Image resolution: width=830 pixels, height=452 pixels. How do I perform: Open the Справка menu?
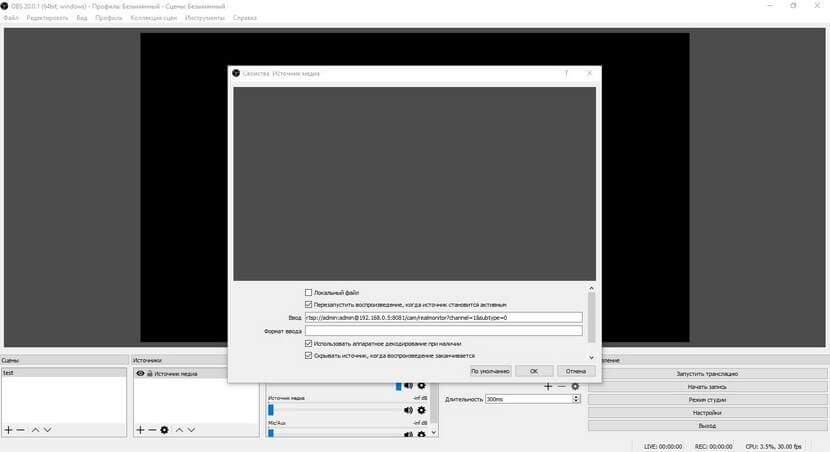point(245,17)
